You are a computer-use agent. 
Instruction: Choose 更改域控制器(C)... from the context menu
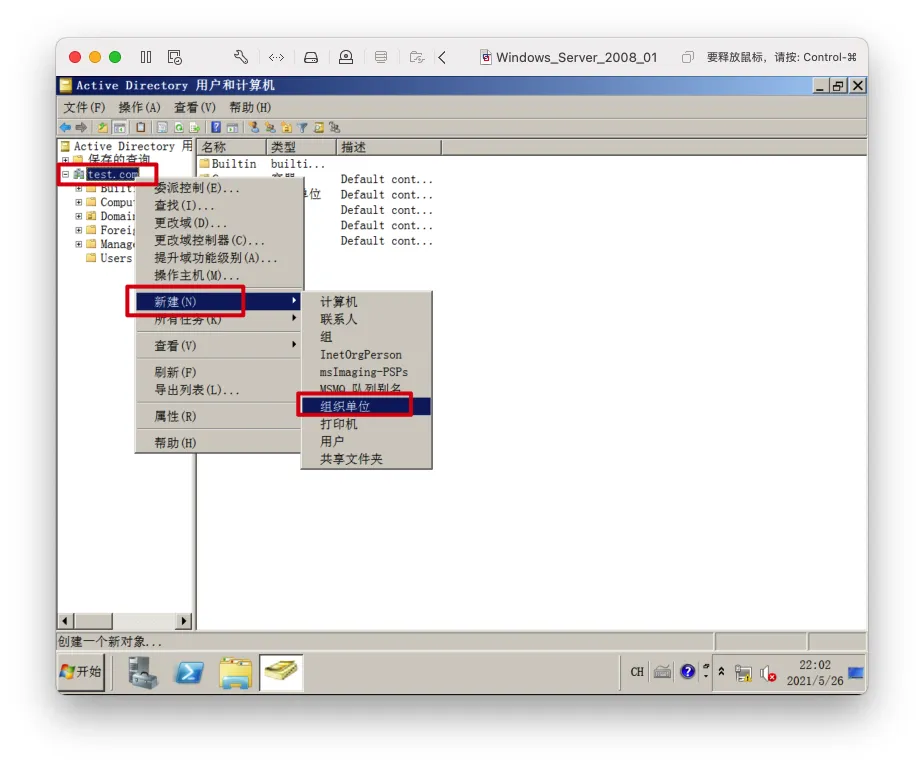[219, 240]
